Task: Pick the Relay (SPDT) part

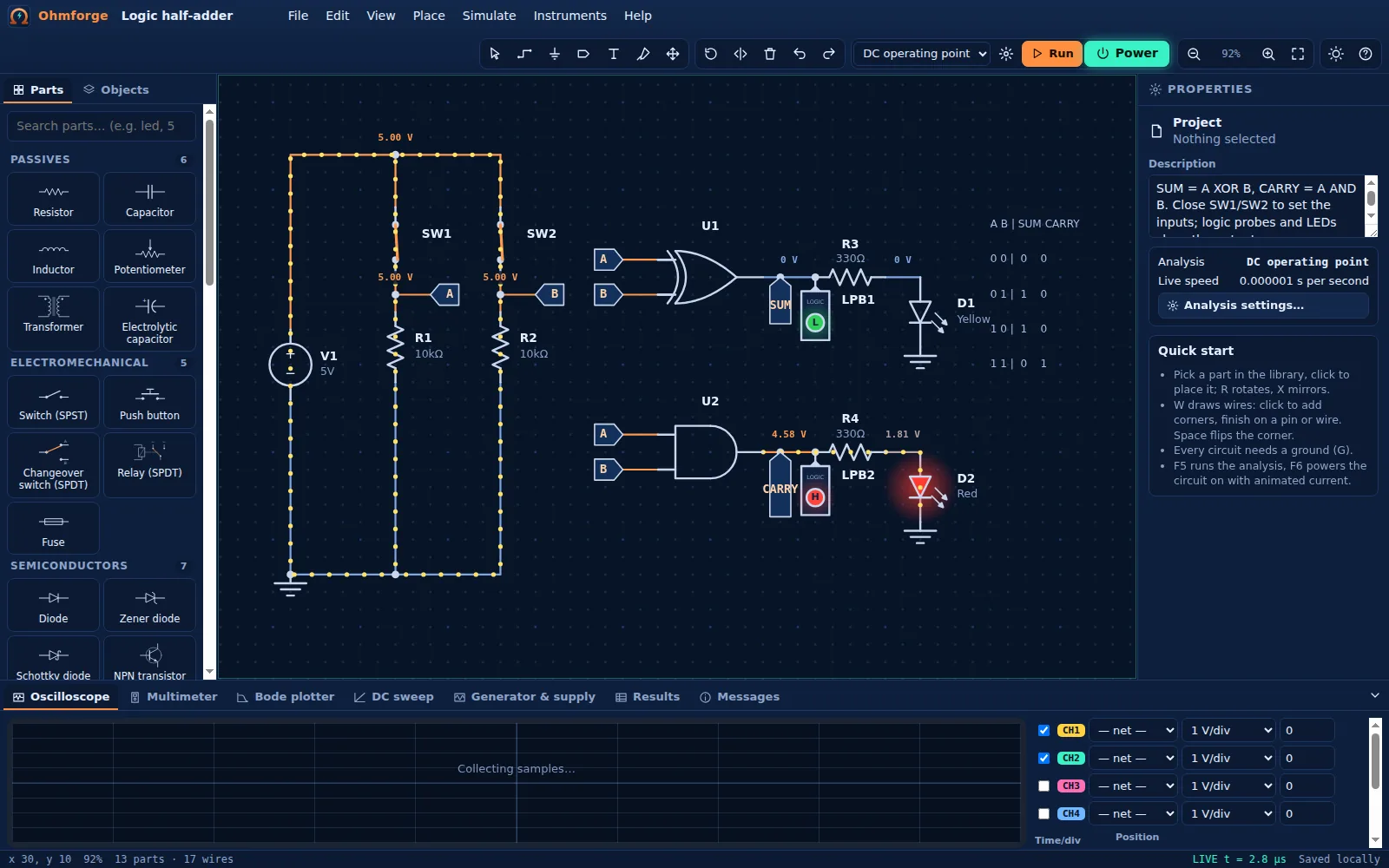Action: click(x=149, y=464)
